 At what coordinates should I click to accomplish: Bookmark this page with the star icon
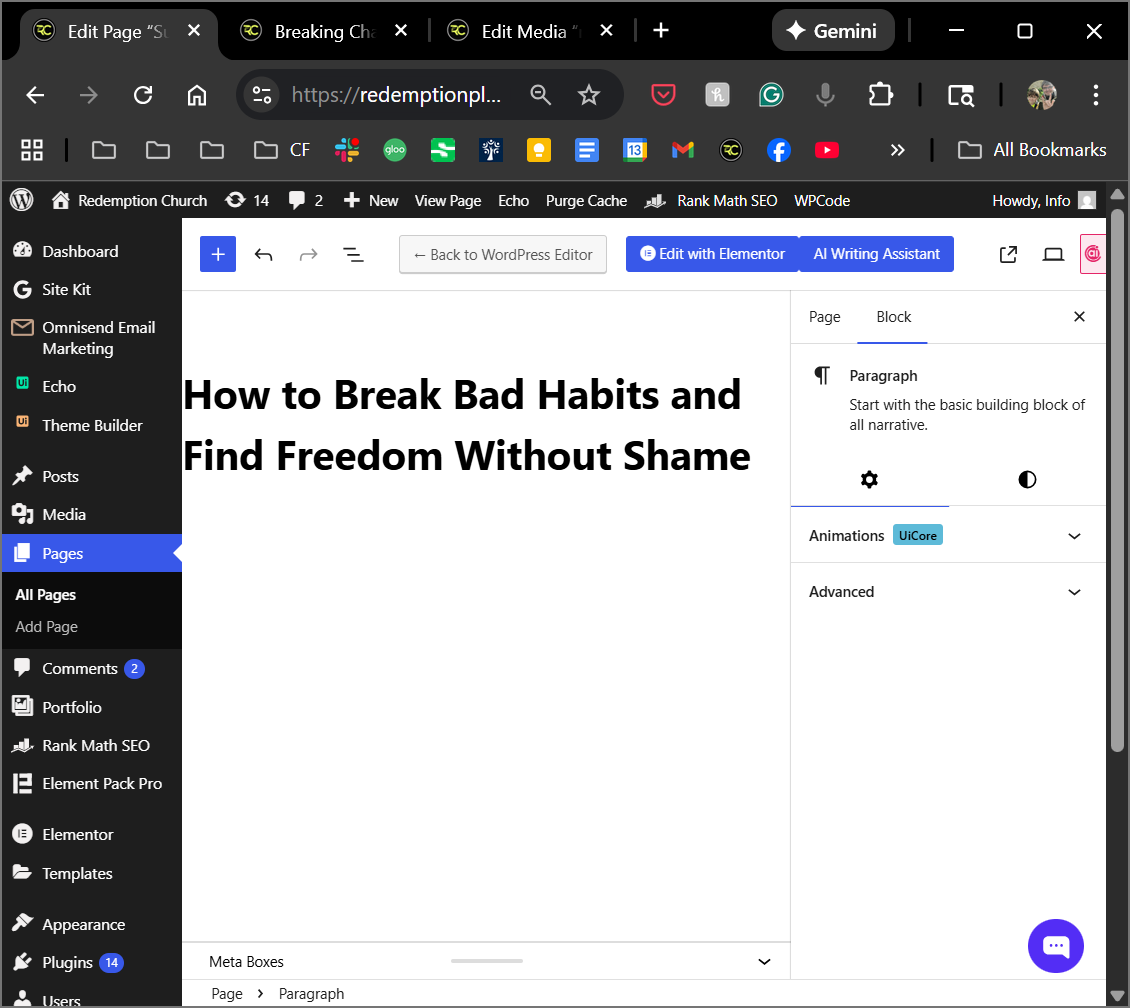click(x=589, y=95)
